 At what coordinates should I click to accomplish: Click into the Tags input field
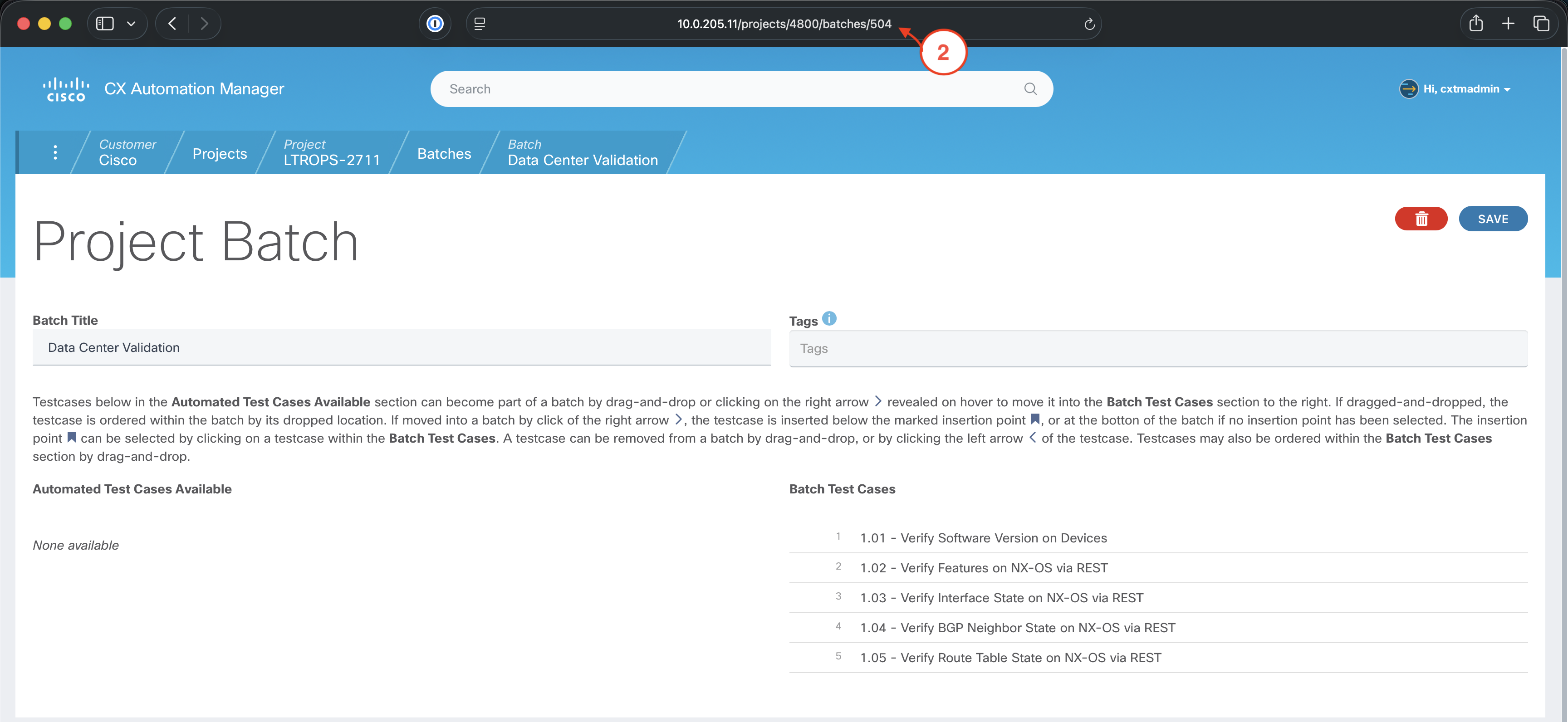tap(1158, 349)
